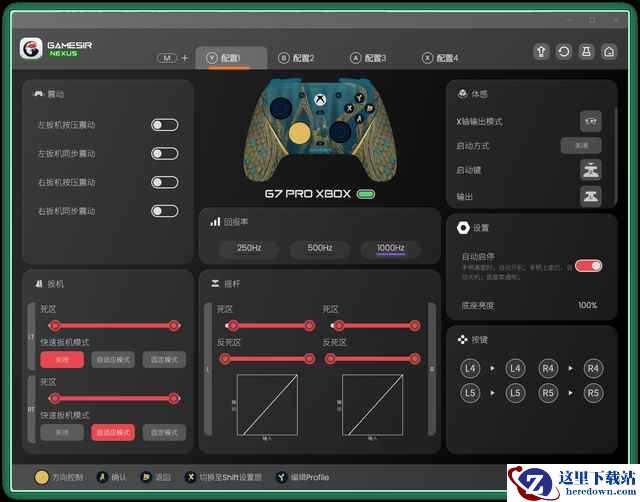Click the B 返回 hint icon
The width and height of the screenshot is (640, 502).
(146, 477)
